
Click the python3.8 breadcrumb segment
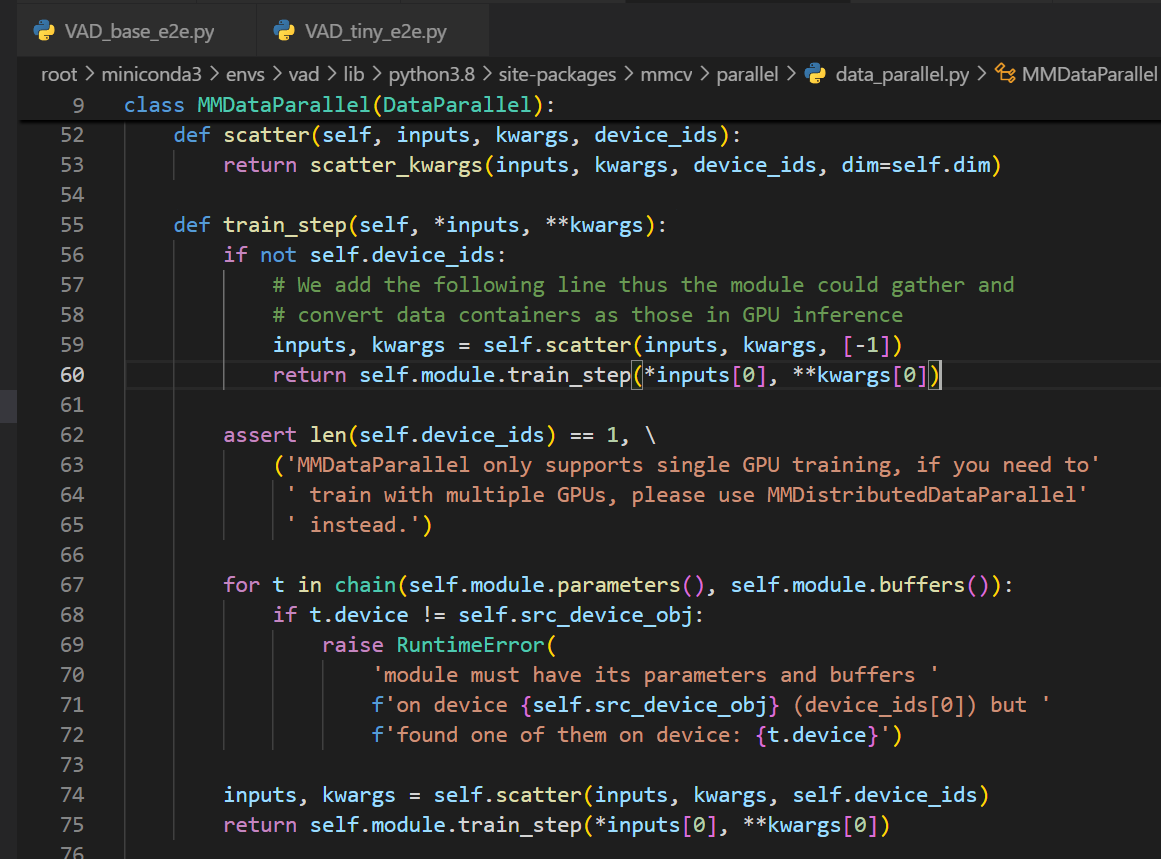431,74
